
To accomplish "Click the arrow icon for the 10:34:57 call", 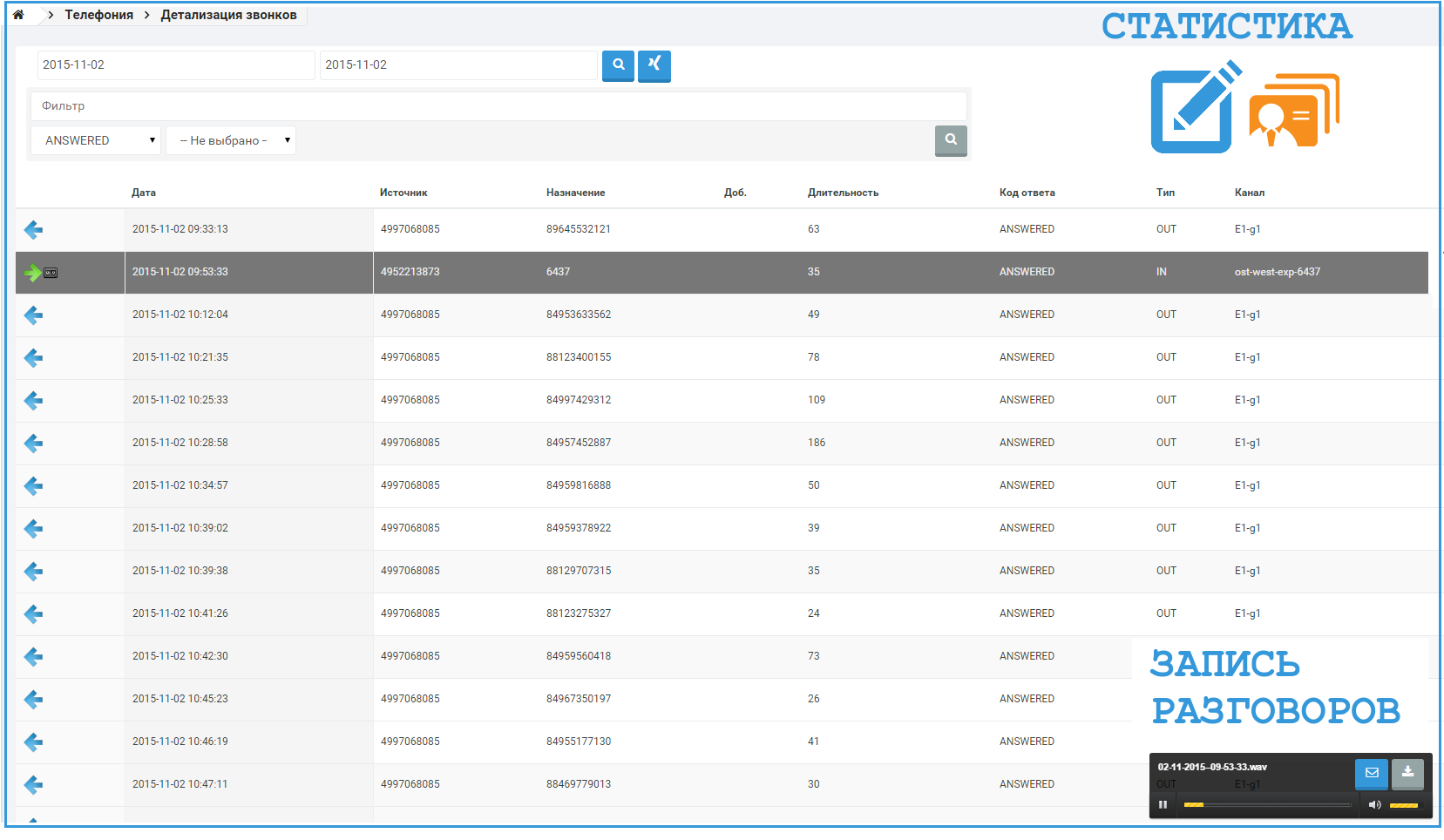I will pos(33,486).
